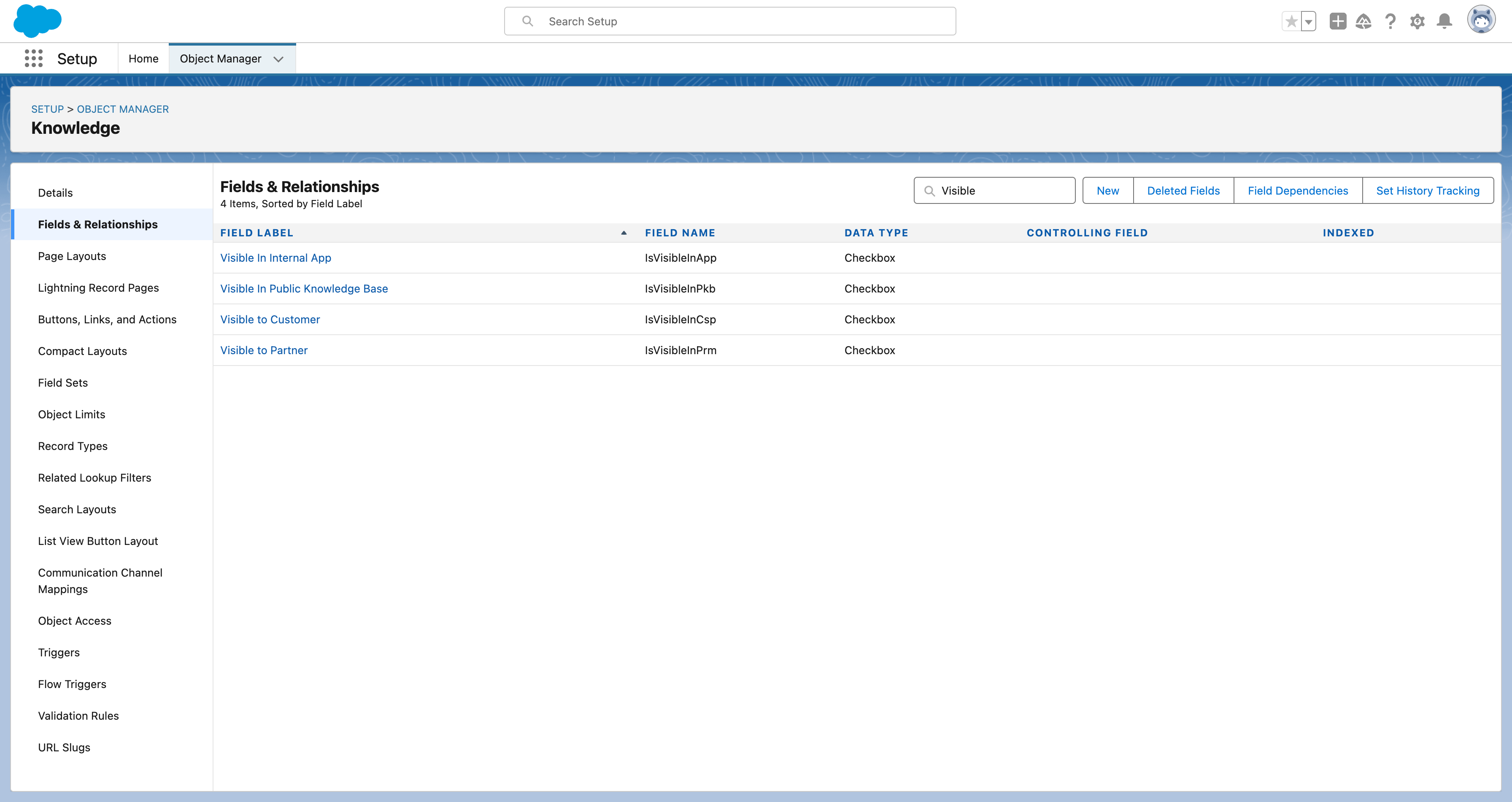
Task: Open Deleted Fields
Action: point(1183,191)
